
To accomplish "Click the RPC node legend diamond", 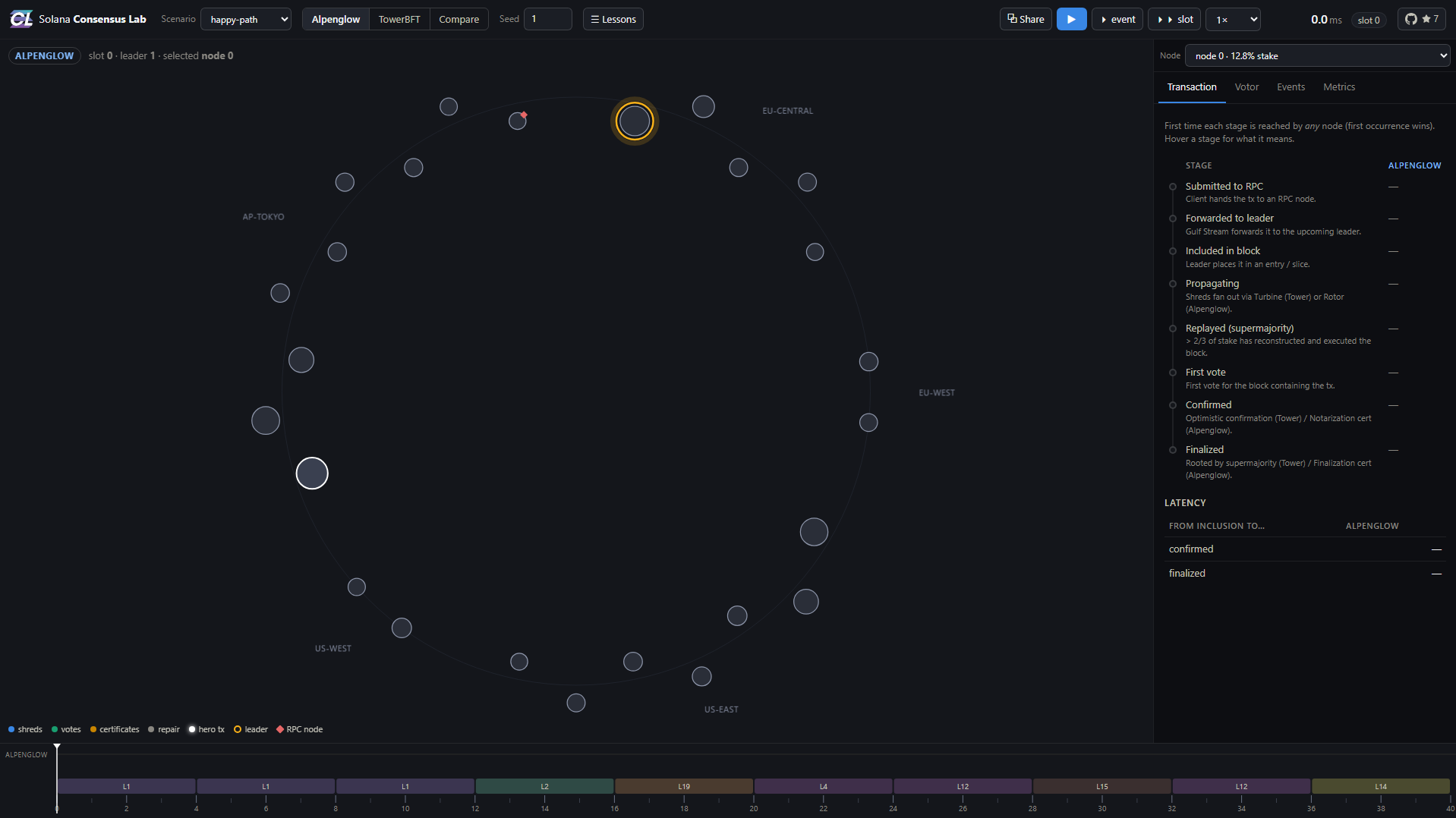I will point(280,729).
